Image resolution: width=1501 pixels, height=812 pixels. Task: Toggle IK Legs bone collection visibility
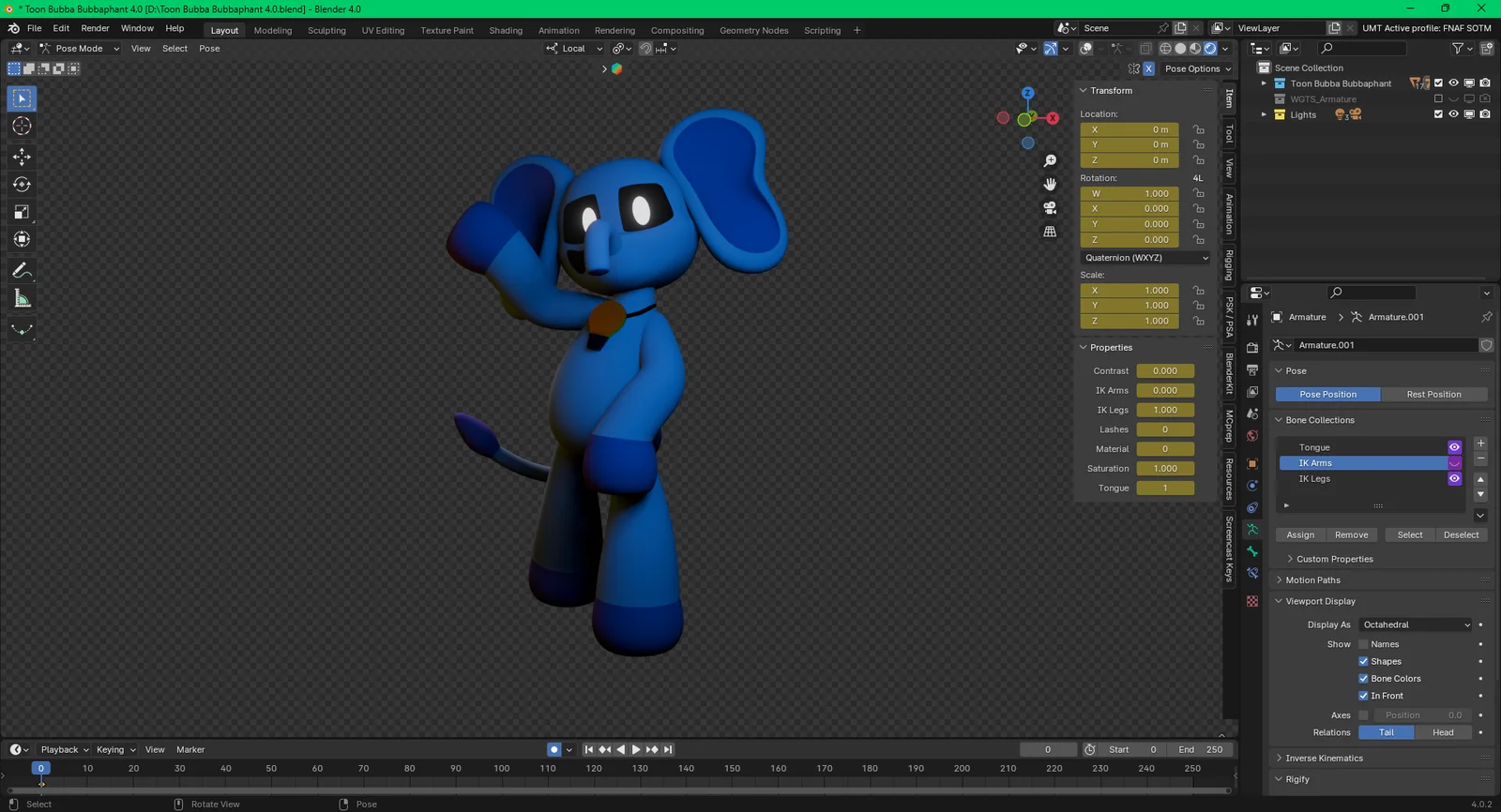point(1454,479)
